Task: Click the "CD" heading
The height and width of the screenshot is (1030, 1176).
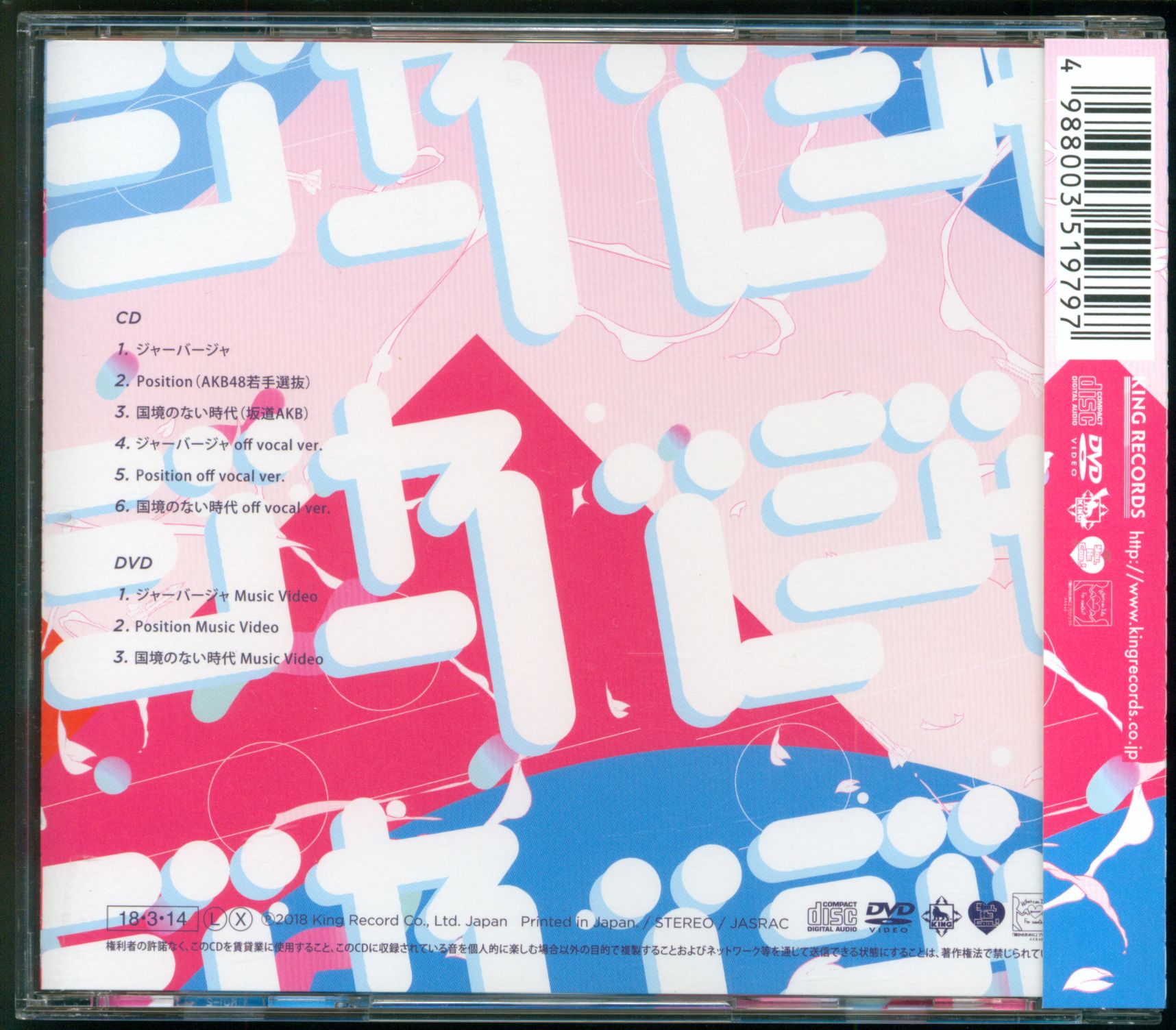Action: tap(127, 318)
